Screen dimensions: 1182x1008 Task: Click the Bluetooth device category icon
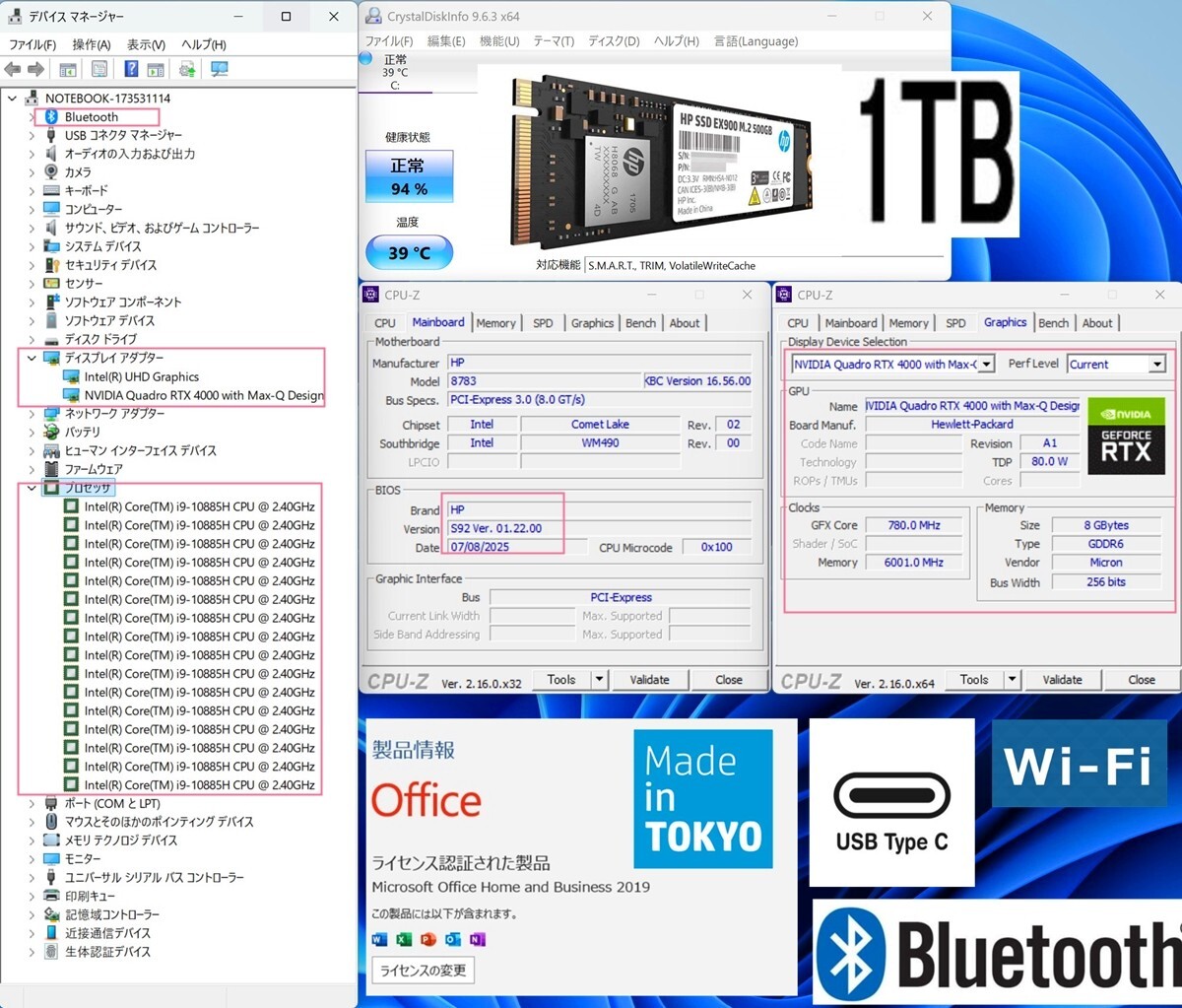tap(52, 116)
